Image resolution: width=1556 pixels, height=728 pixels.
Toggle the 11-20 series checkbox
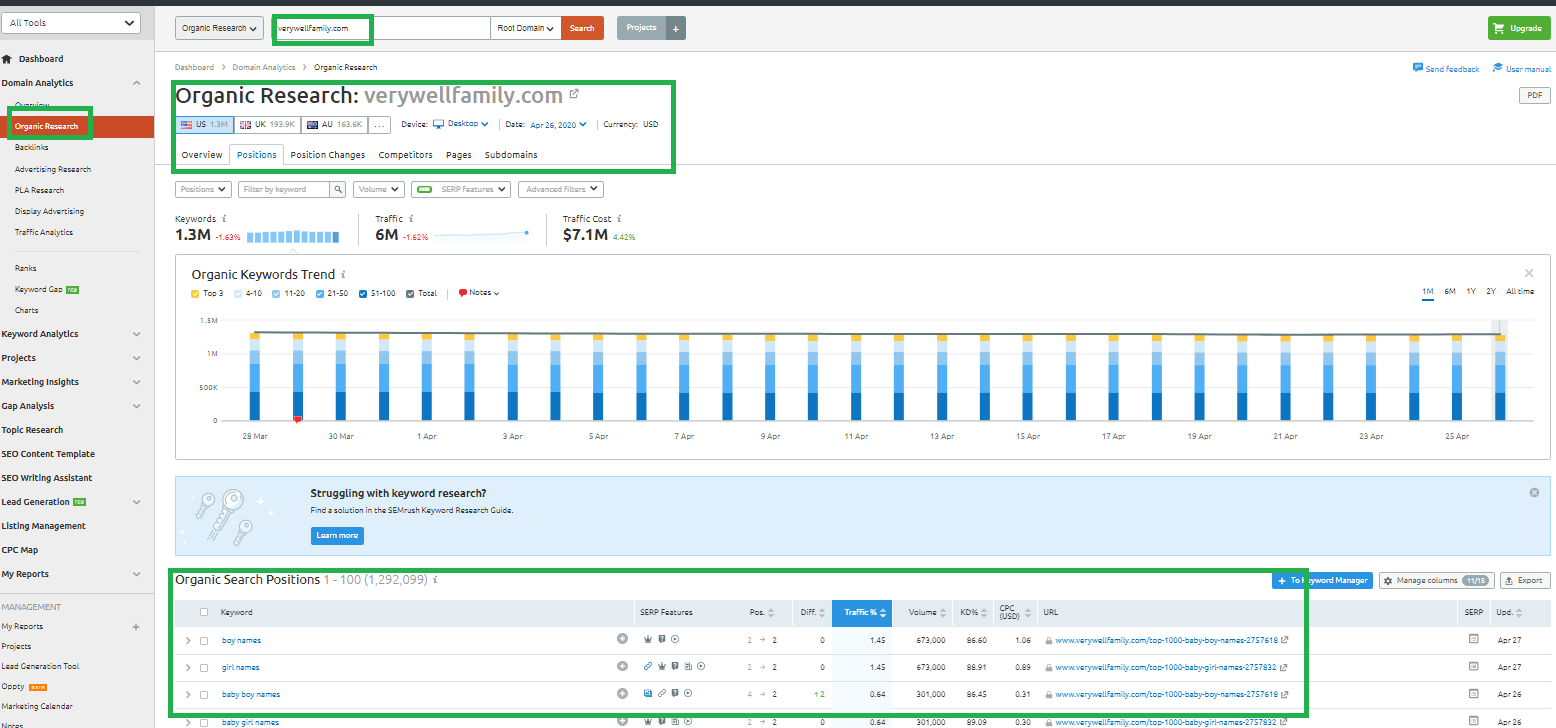pyautogui.click(x=277, y=293)
